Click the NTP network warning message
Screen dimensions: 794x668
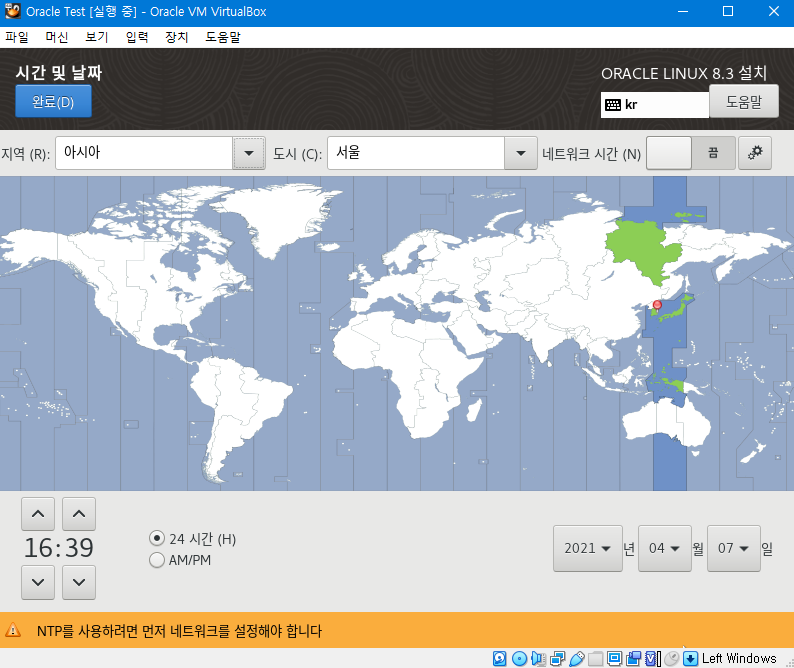[x=179, y=631]
